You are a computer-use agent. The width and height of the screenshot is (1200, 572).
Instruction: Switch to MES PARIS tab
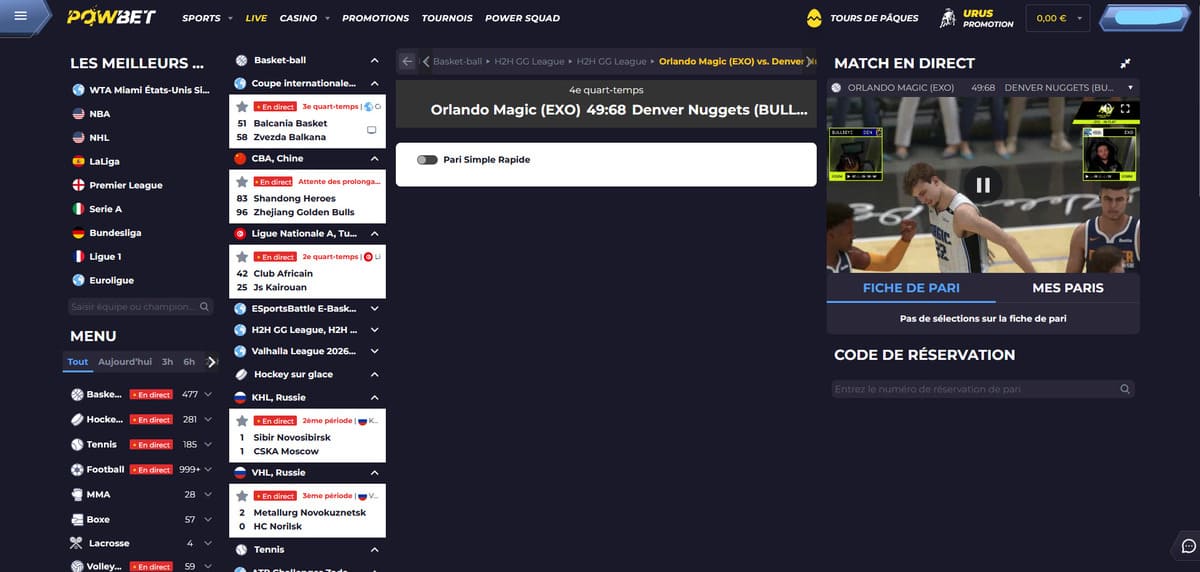pyautogui.click(x=1068, y=288)
